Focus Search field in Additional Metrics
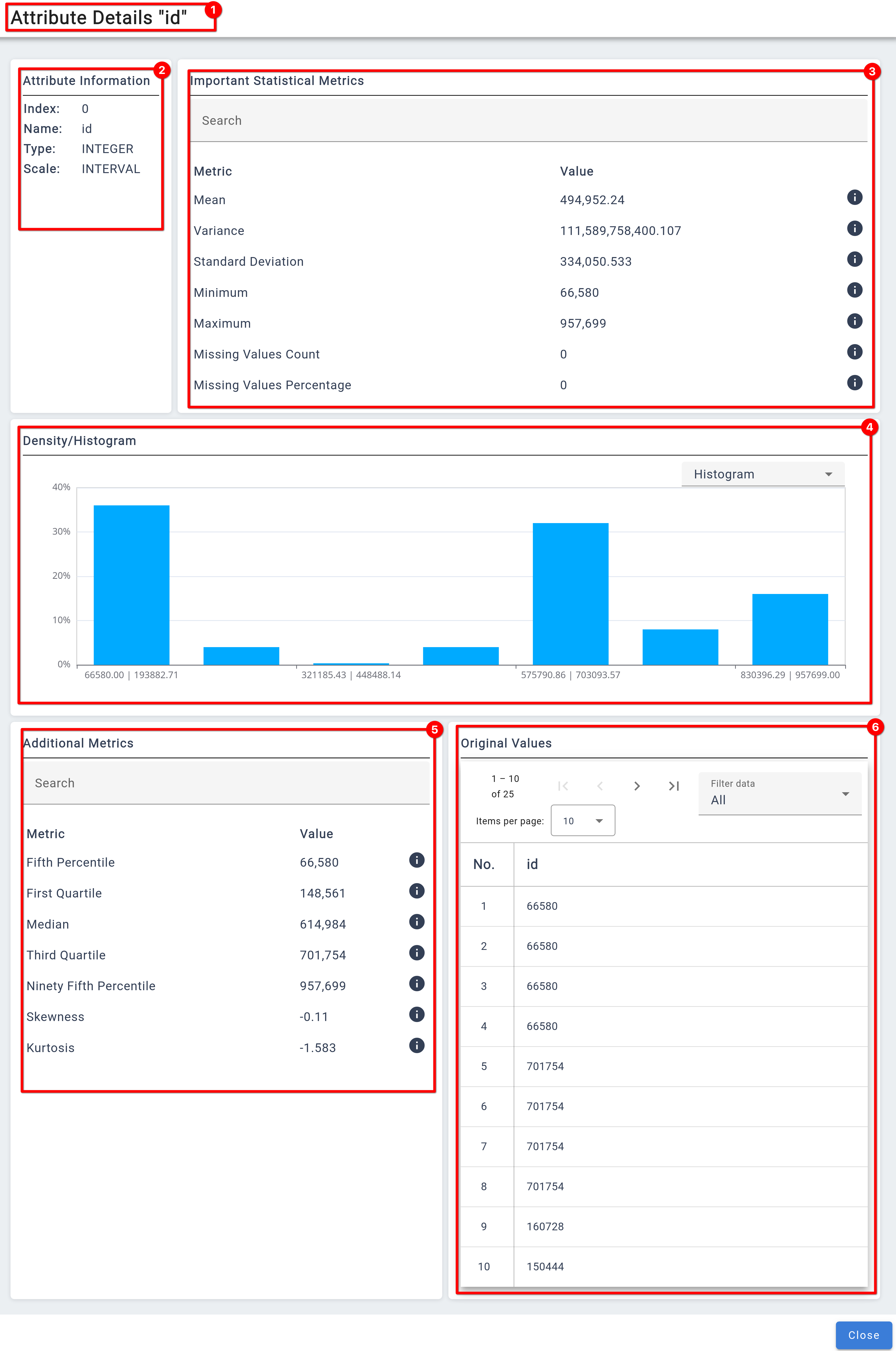The width and height of the screenshot is (896, 1351). click(226, 783)
